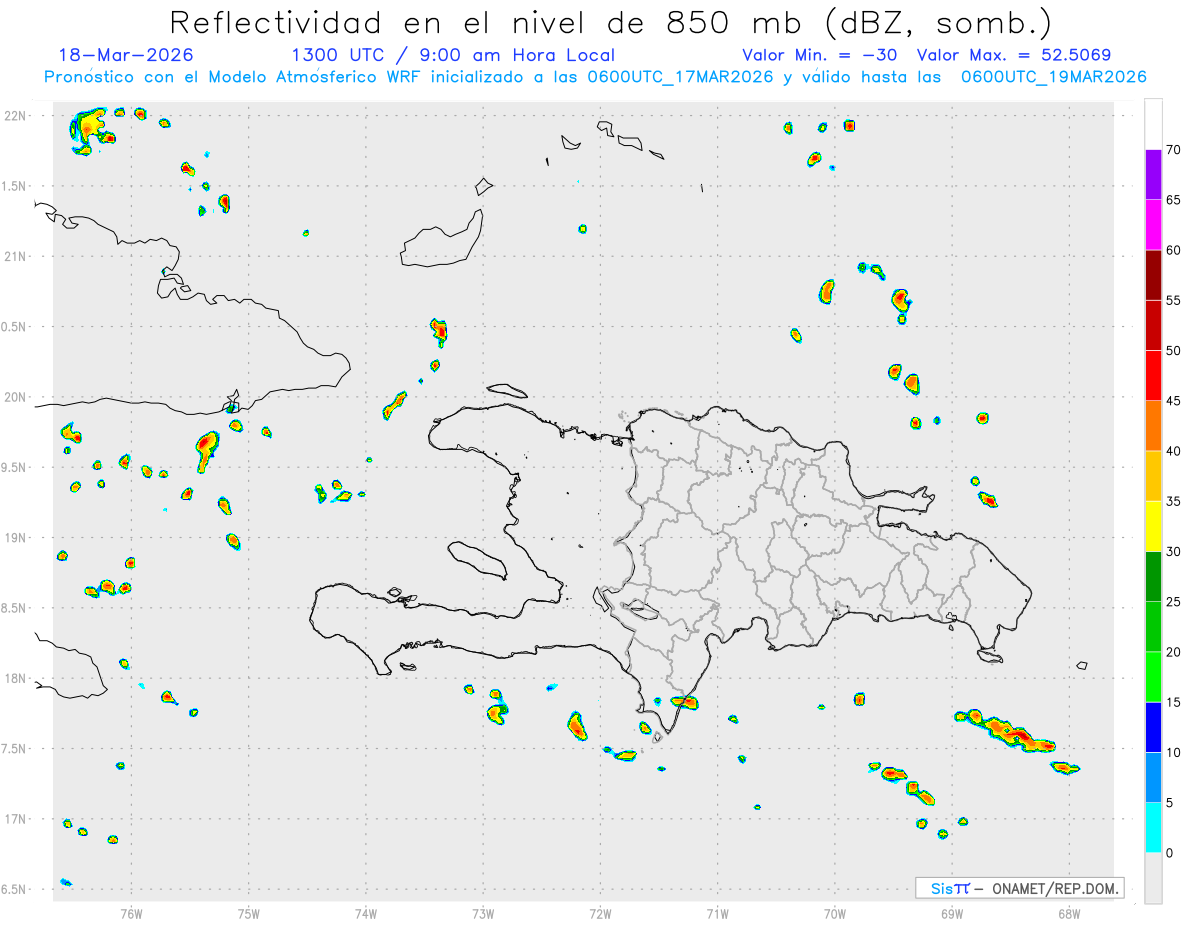Screen dimensions: 1200x927
Task: Click the "69W" longitude label
Action: 951,913
